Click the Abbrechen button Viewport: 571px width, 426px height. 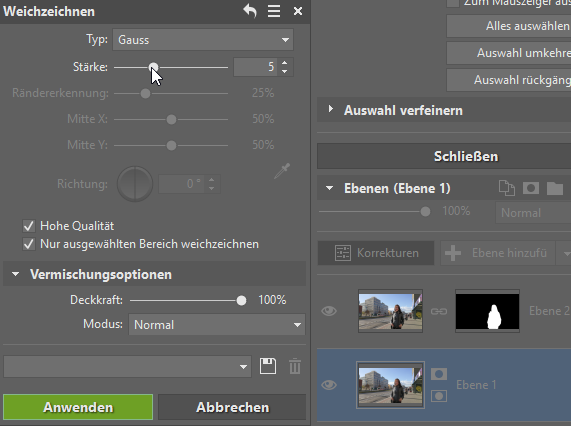pyautogui.click(x=232, y=407)
